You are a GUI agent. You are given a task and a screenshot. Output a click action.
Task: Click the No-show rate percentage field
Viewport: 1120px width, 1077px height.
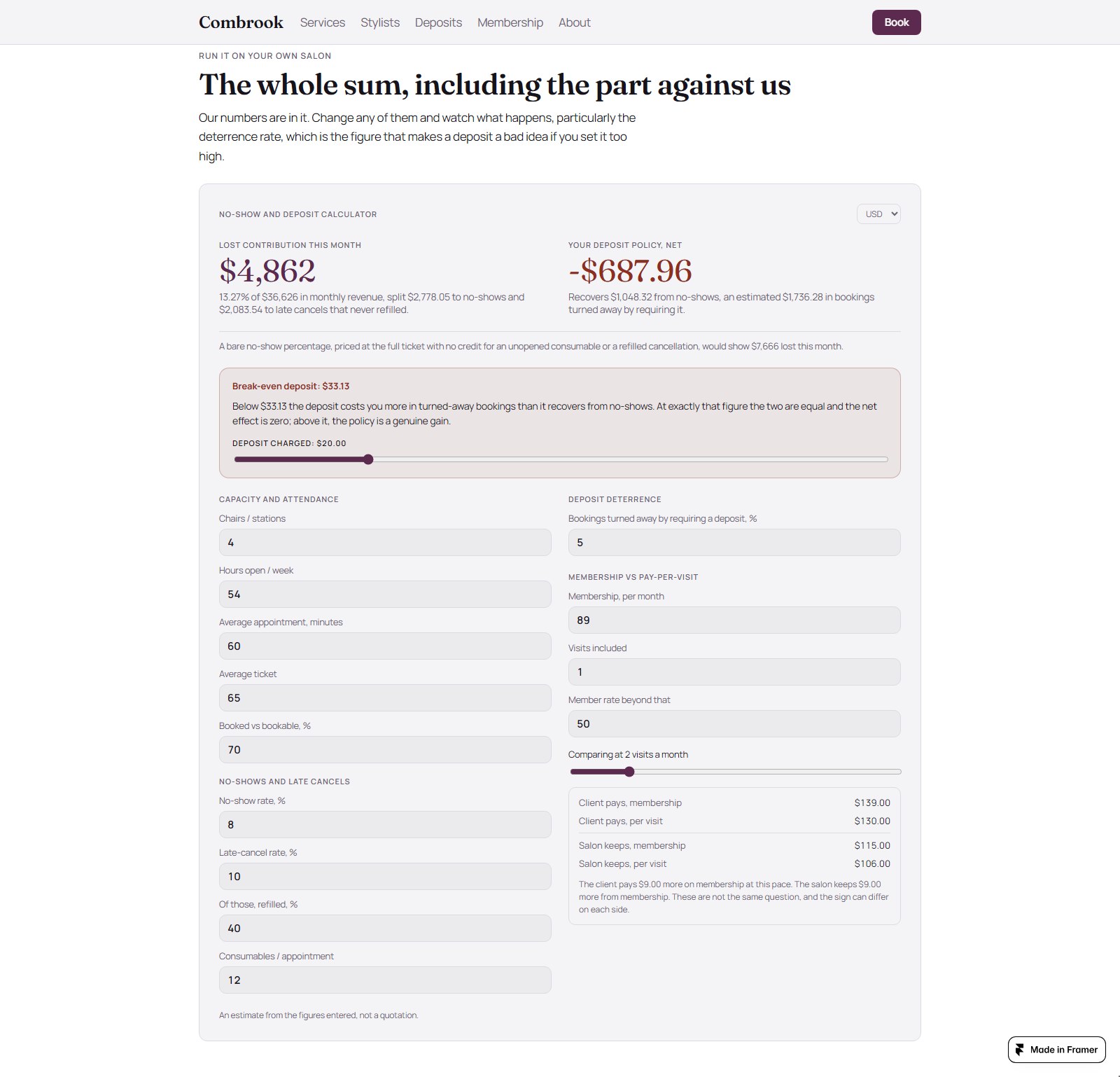pos(385,825)
